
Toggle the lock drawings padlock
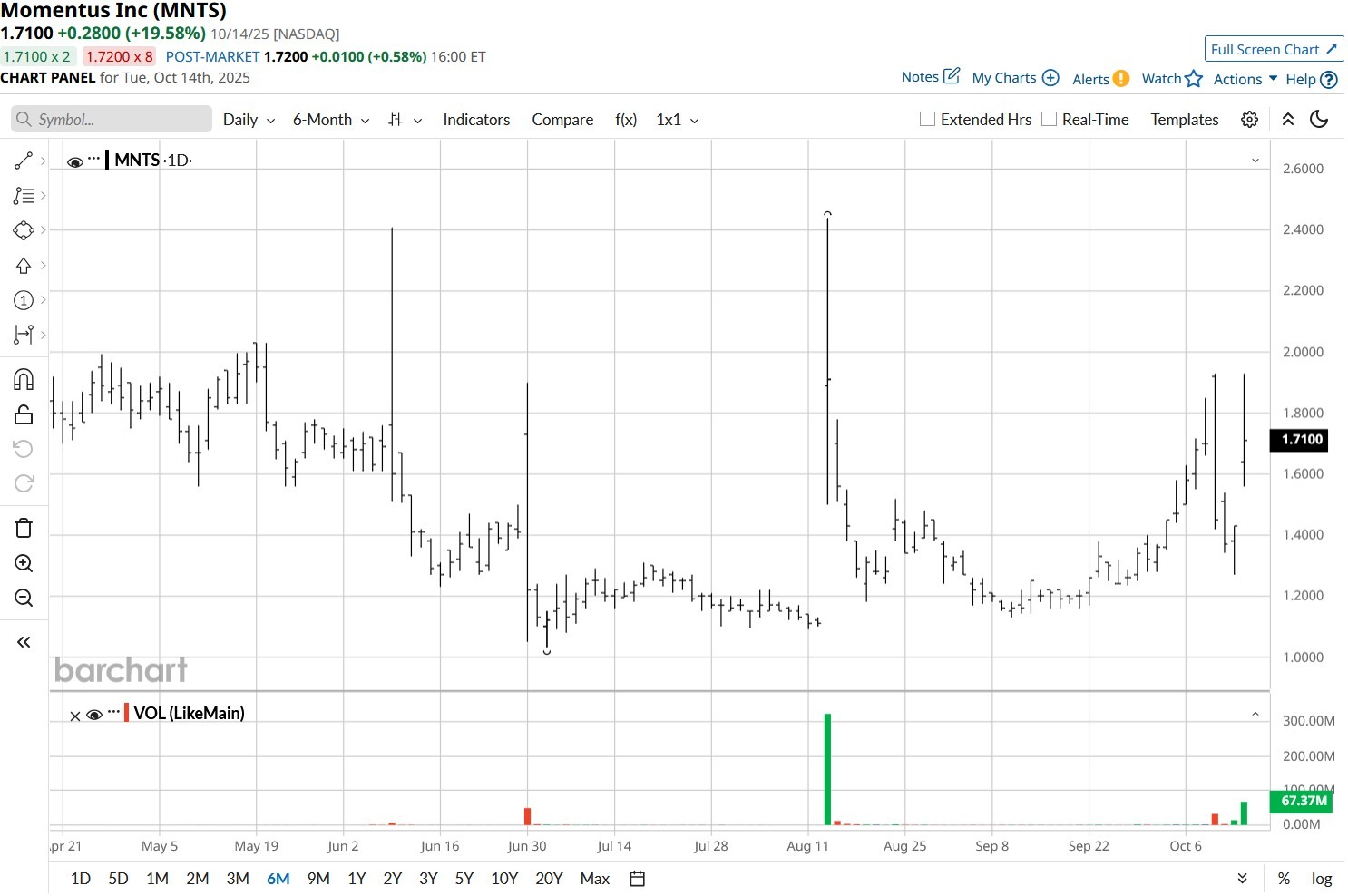click(24, 414)
